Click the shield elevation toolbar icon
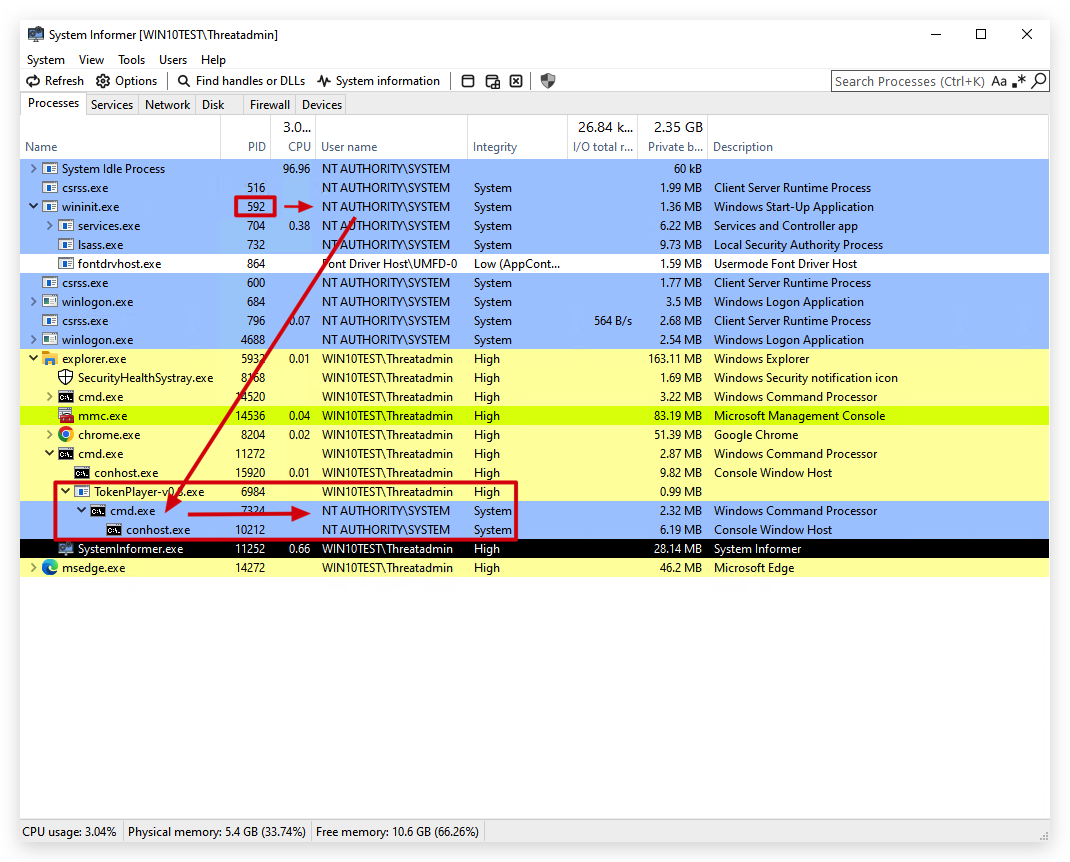The height and width of the screenshot is (862, 1070). coord(548,81)
